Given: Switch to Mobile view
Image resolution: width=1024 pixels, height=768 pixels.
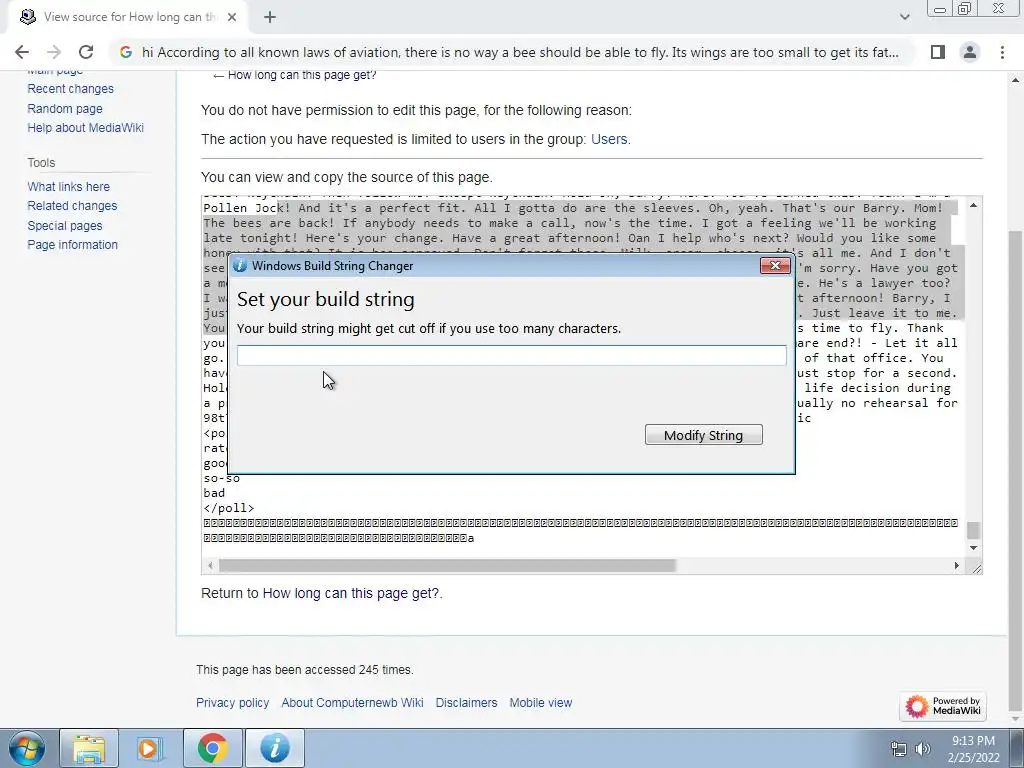Looking at the screenshot, I should pos(541,703).
